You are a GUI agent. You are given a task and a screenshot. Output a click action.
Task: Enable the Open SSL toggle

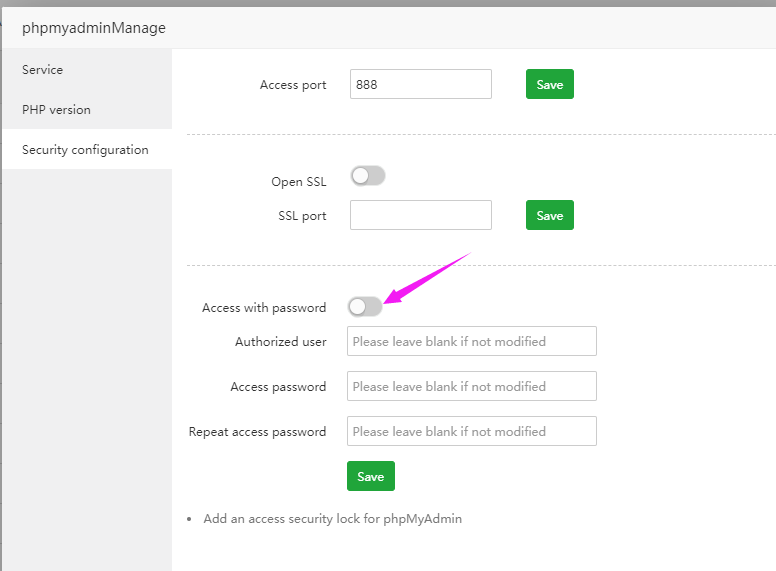click(367, 176)
